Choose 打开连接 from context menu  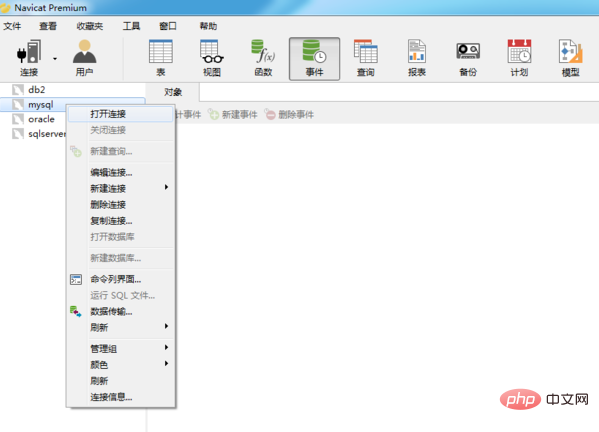pos(121,114)
